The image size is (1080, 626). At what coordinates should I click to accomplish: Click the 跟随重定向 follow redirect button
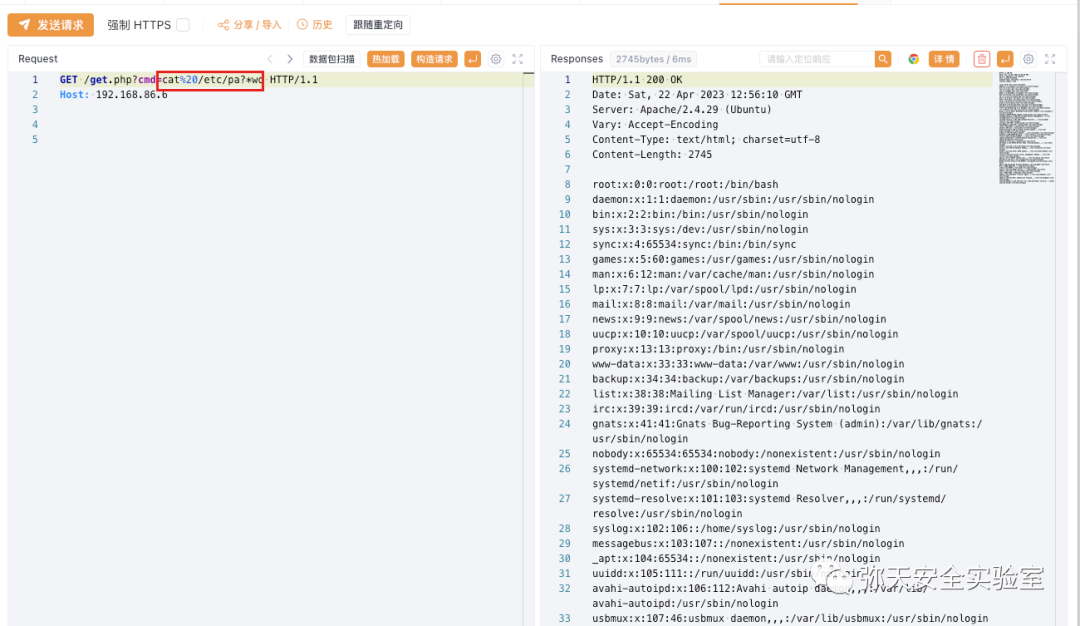377,25
